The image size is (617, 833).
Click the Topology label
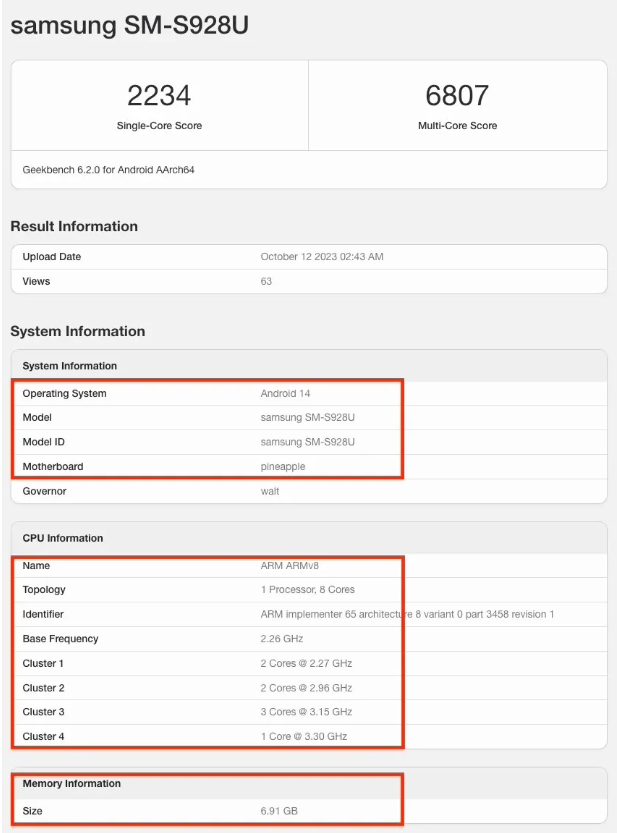click(44, 590)
